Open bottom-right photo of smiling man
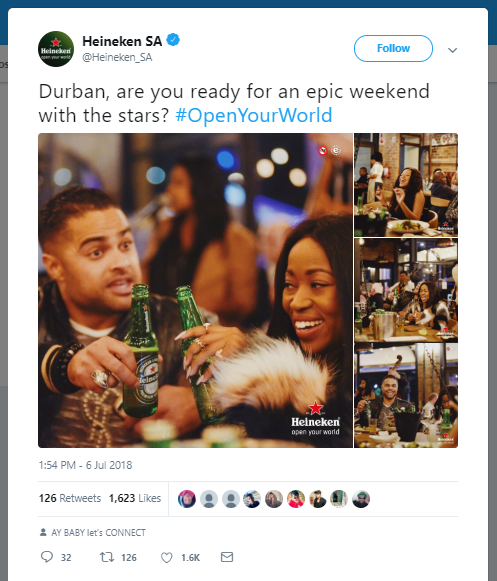 (x=406, y=395)
